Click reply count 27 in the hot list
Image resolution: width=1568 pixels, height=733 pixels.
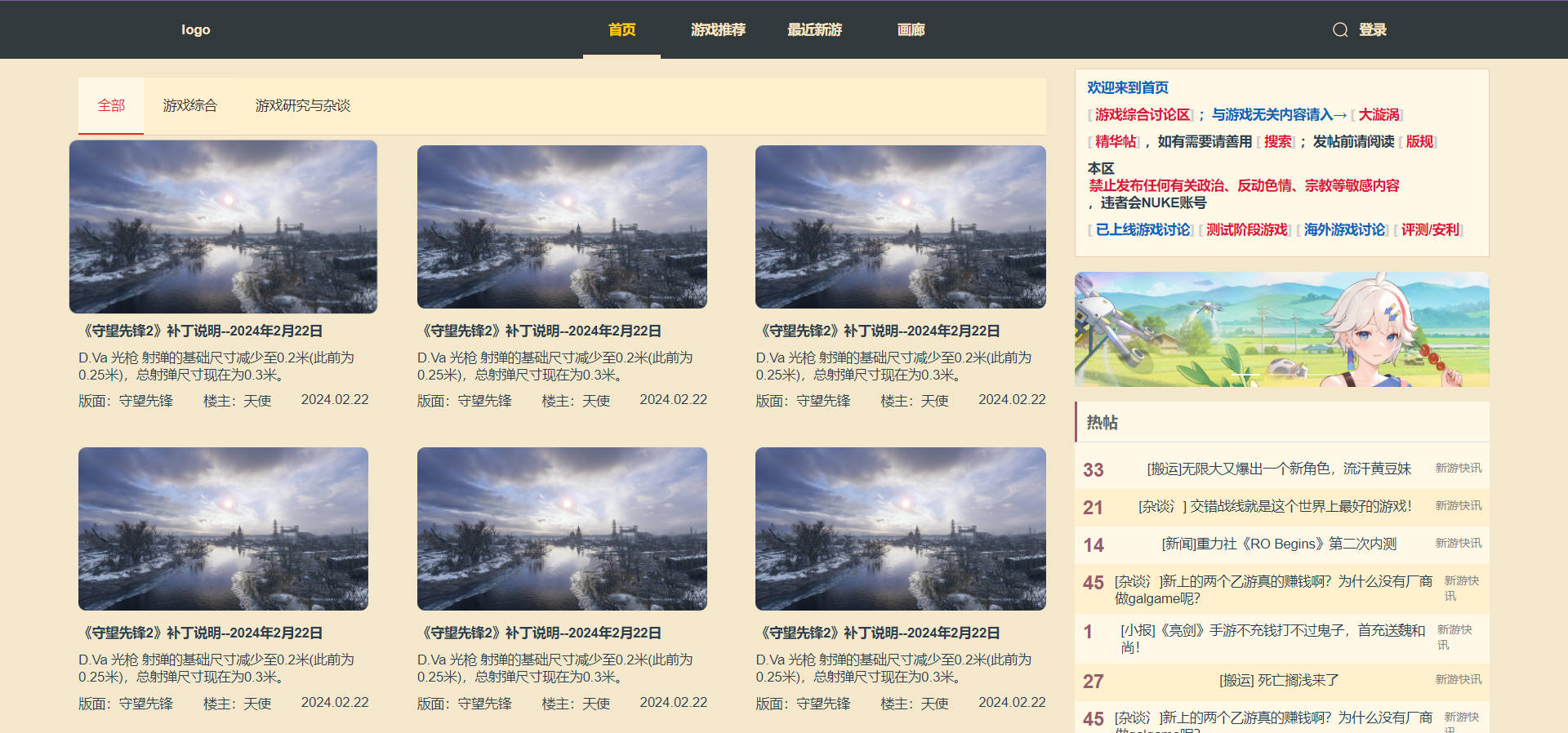click(1093, 681)
